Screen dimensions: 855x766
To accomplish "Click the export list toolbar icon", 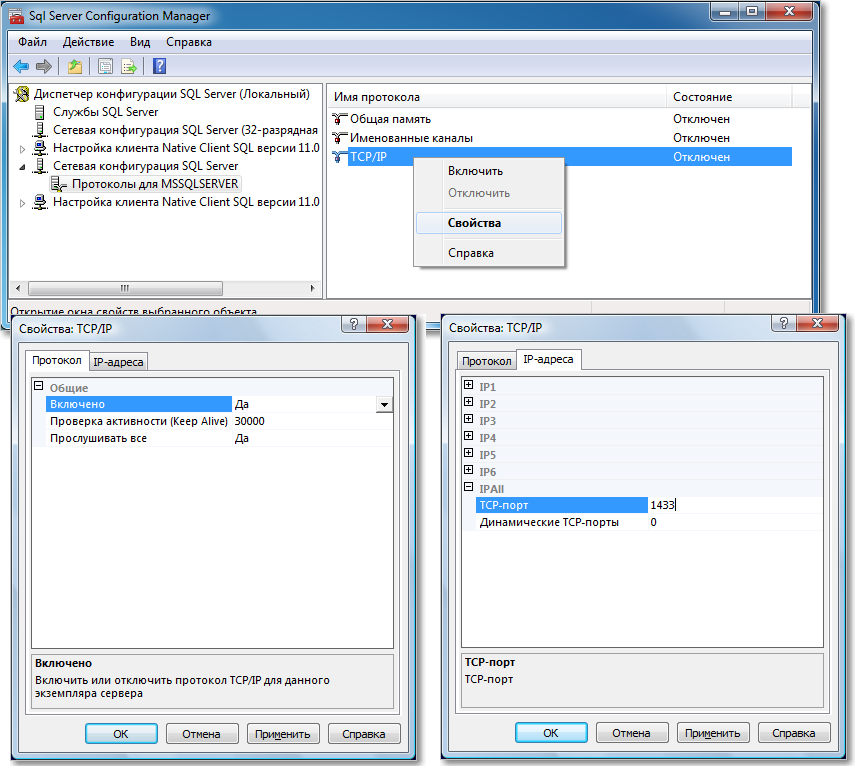I will 129,67.
